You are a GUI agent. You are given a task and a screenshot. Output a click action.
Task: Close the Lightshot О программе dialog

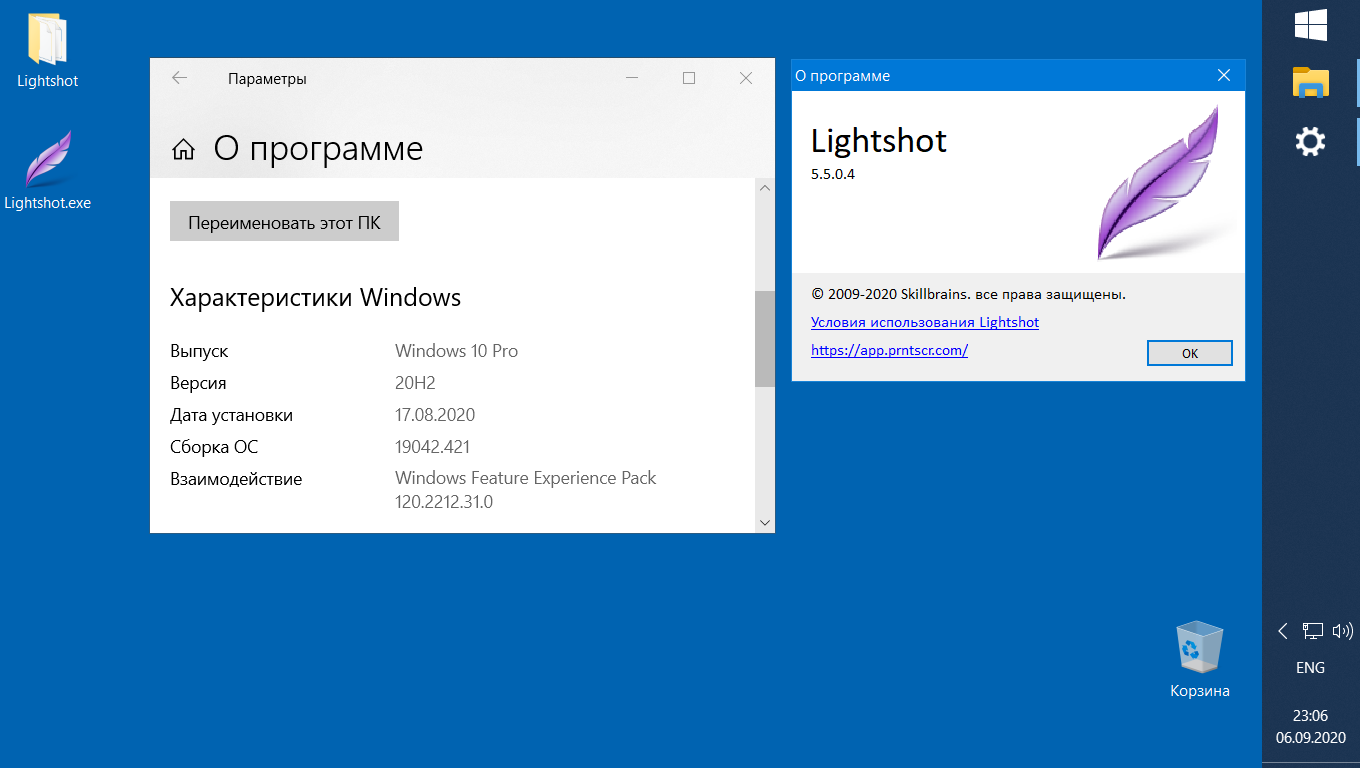point(1223,75)
